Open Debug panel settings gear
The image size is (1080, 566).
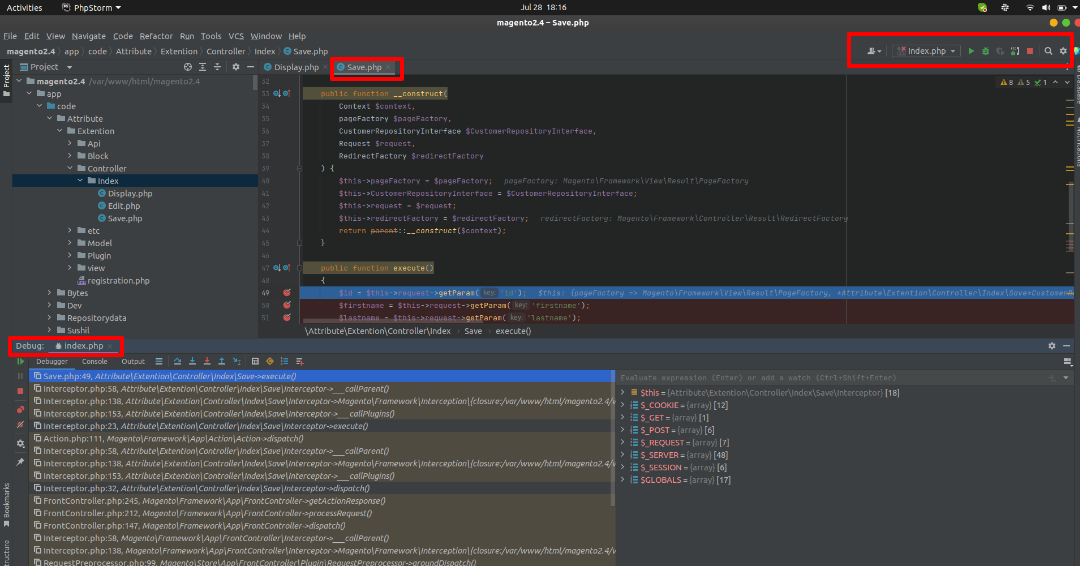1052,346
